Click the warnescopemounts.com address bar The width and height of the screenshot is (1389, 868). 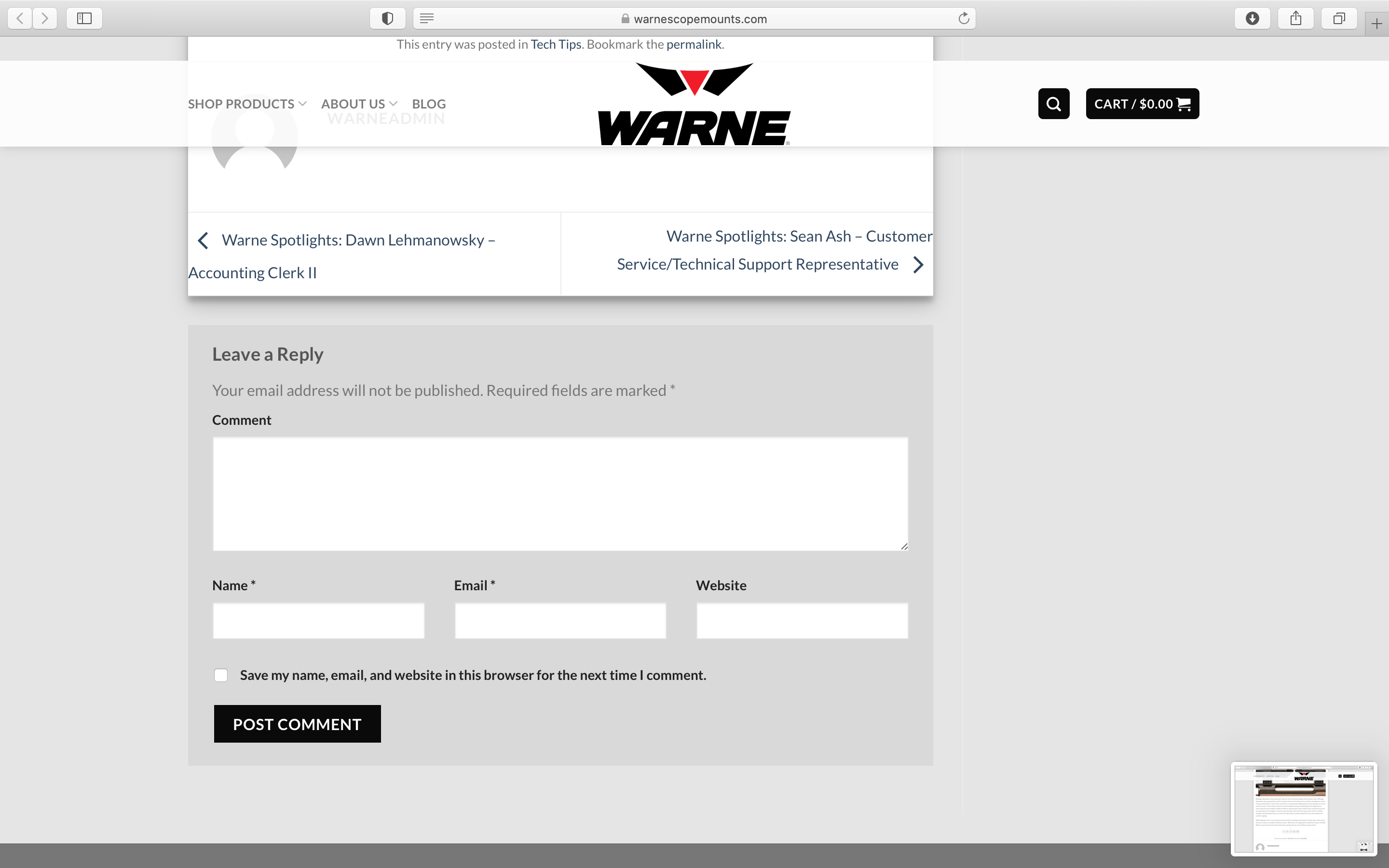point(694,18)
